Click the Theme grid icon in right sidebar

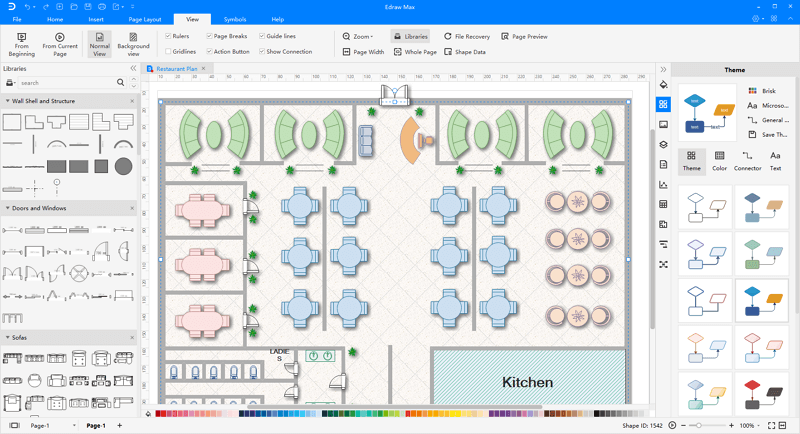coord(663,104)
